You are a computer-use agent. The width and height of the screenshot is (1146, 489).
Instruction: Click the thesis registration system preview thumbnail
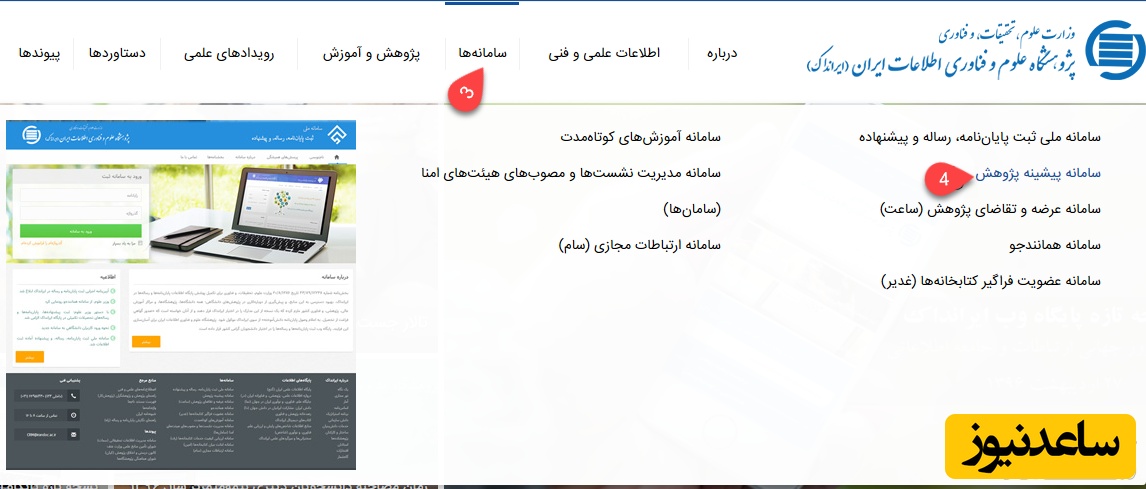[181, 295]
